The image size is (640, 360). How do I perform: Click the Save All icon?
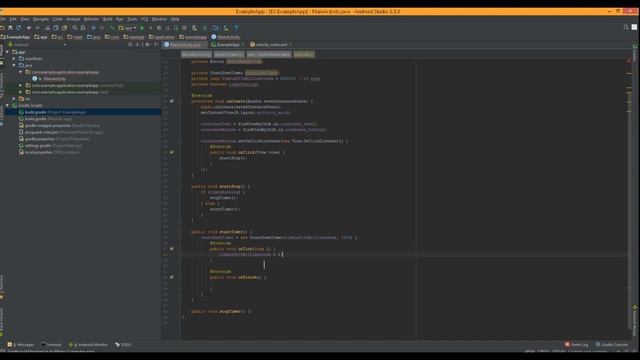click(x=10, y=28)
